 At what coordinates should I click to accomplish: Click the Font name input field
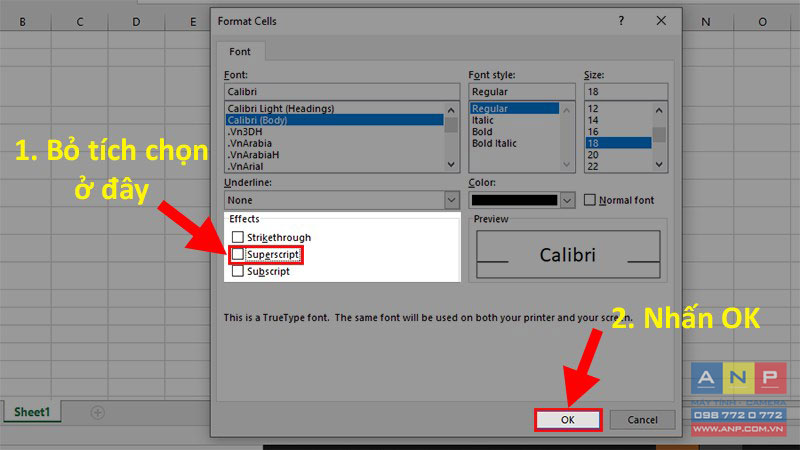click(x=342, y=92)
